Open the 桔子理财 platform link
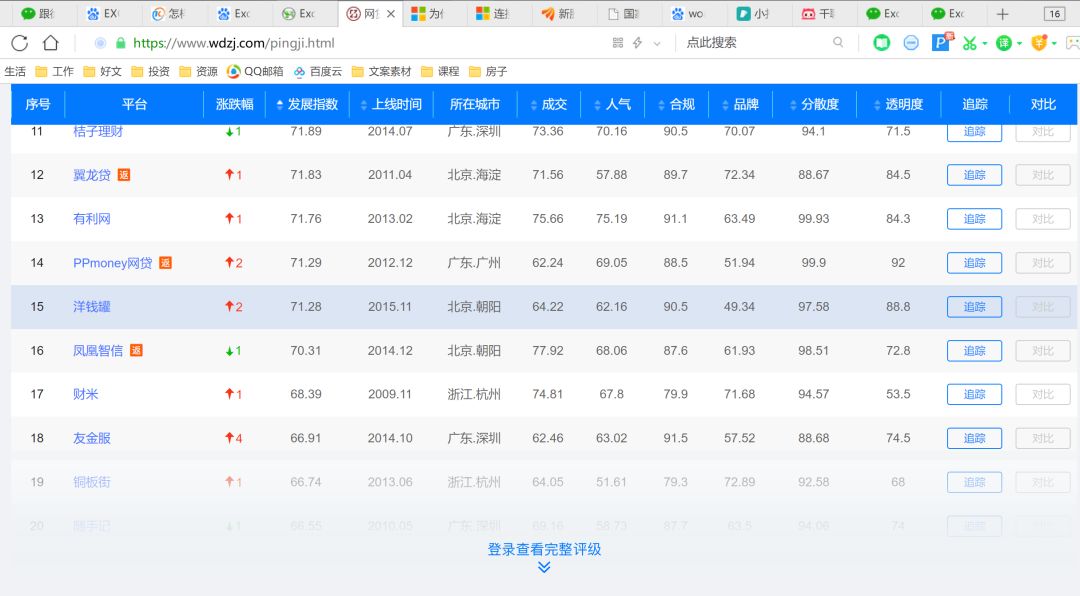1080x596 pixels. 98,131
